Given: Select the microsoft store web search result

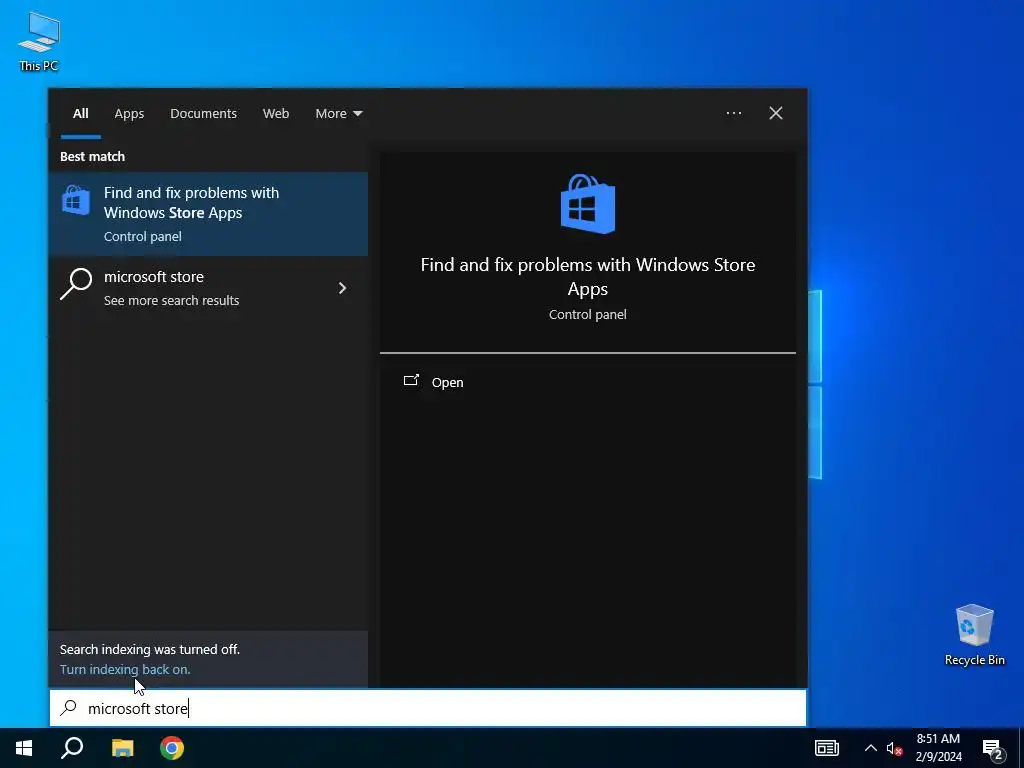Looking at the screenshot, I should (x=208, y=288).
